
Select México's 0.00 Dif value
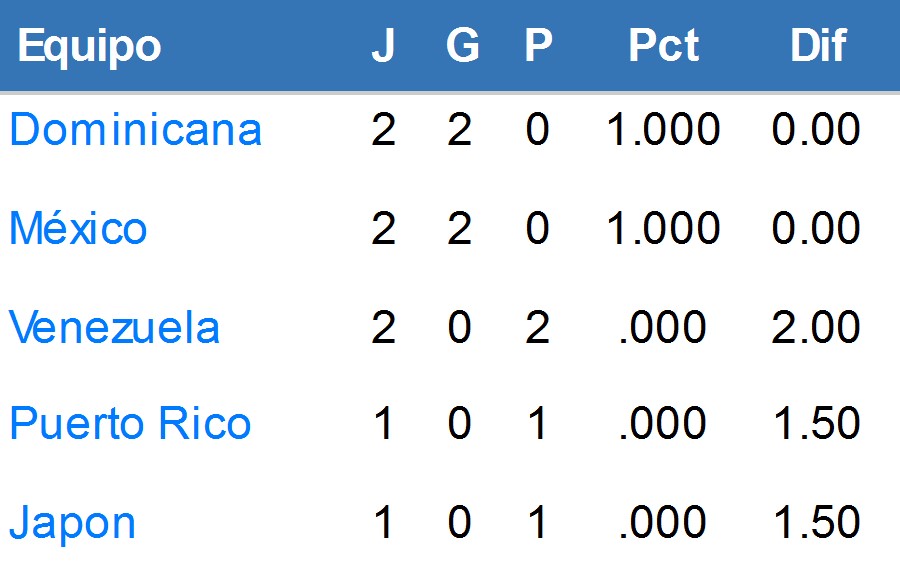tap(816, 228)
